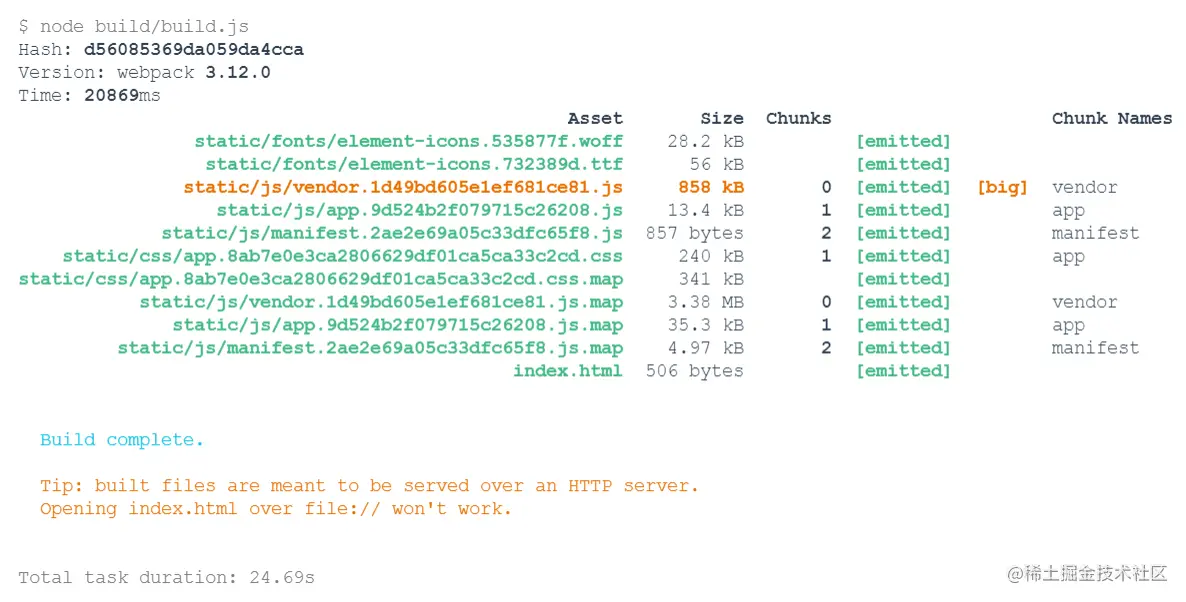Click the 858 kB vendor size value

pyautogui.click(x=710, y=187)
